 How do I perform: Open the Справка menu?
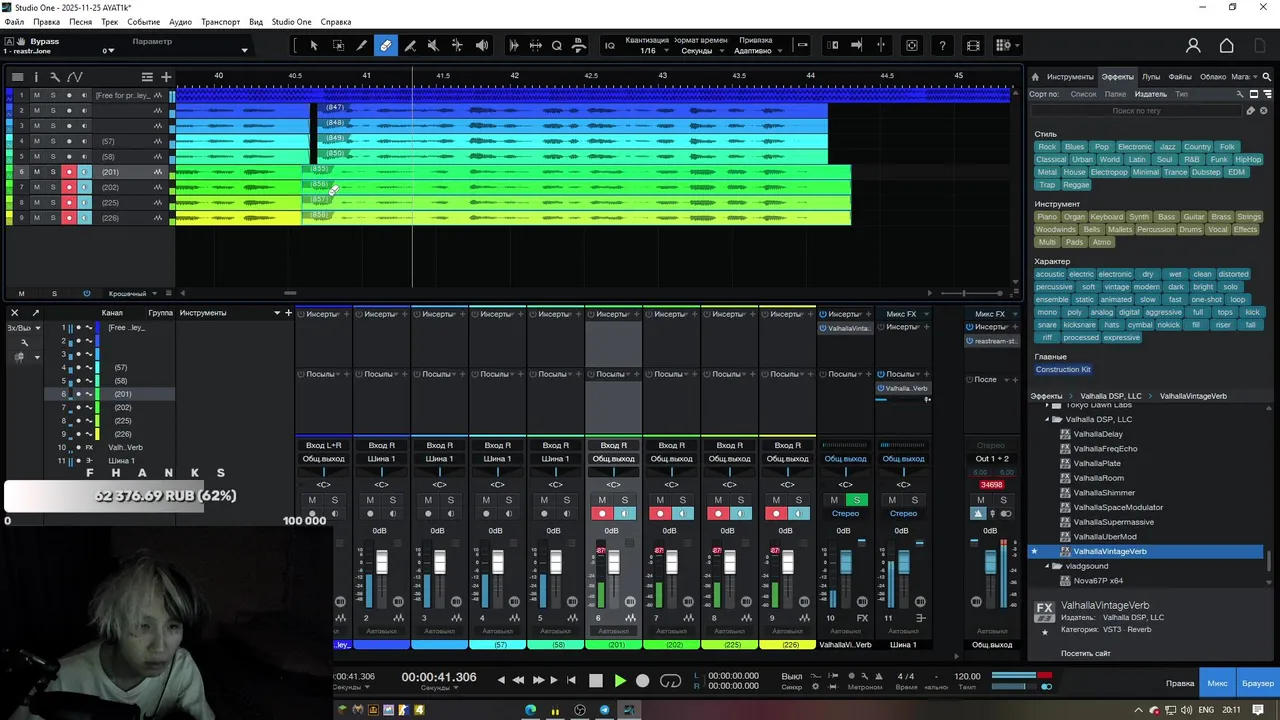coord(335,21)
